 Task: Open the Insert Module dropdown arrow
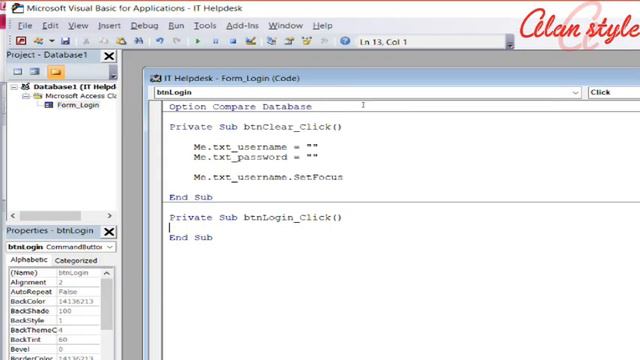[x=51, y=41]
